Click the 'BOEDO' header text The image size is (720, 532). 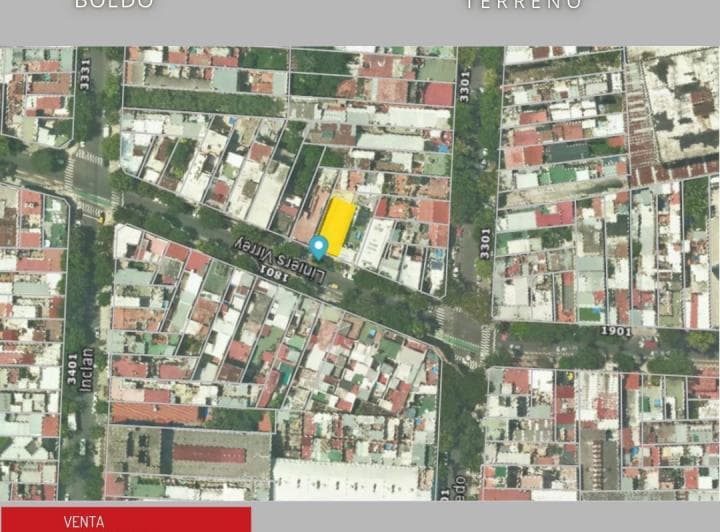click(114, 4)
